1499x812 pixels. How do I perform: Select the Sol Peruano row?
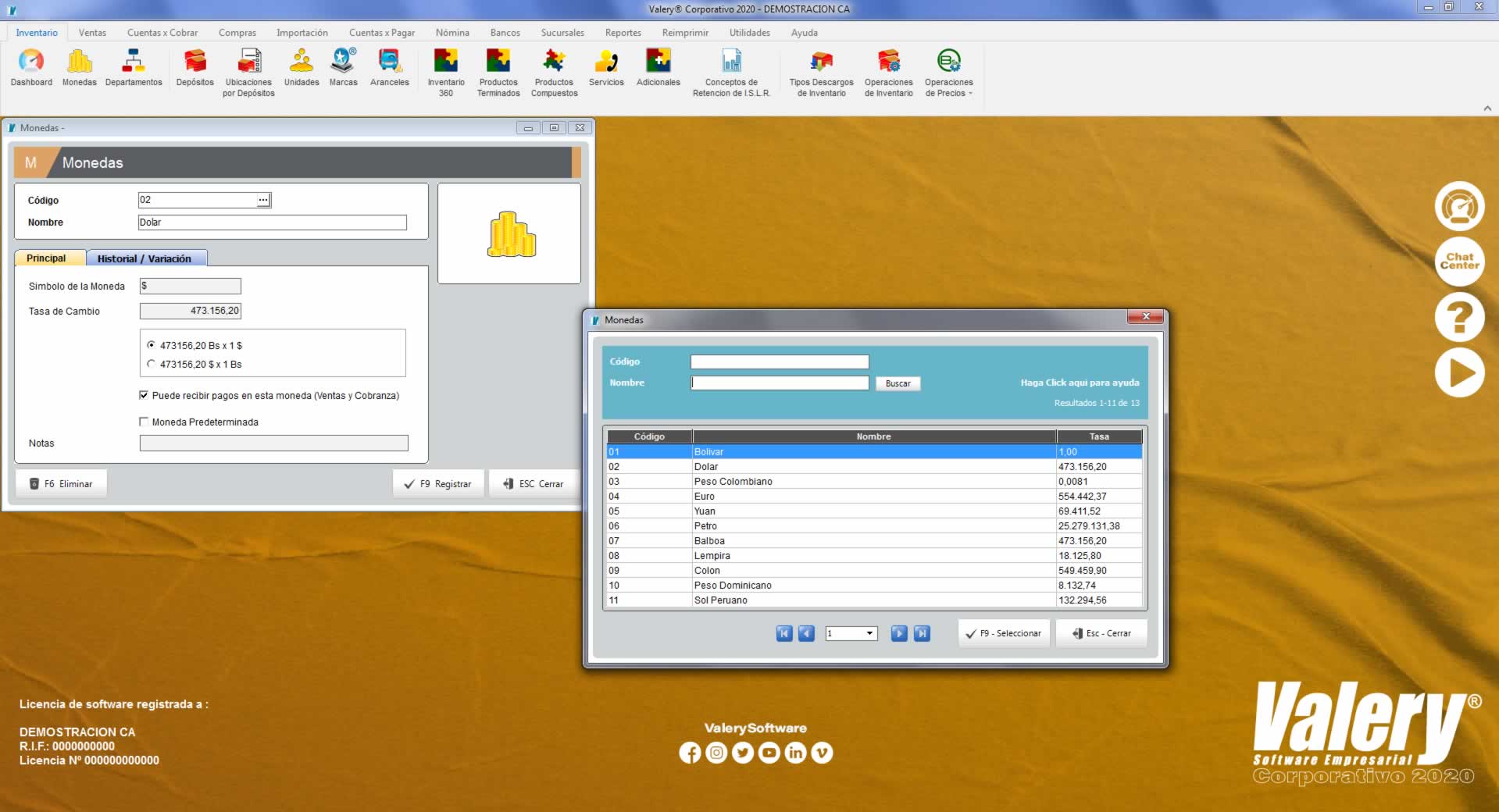click(x=874, y=600)
